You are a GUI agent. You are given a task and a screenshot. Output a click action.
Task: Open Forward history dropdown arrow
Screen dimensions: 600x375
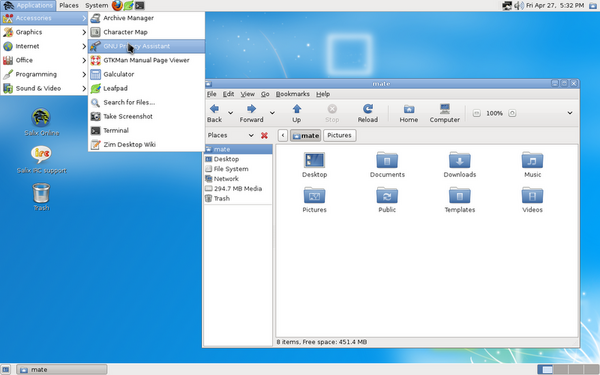(x=272, y=113)
